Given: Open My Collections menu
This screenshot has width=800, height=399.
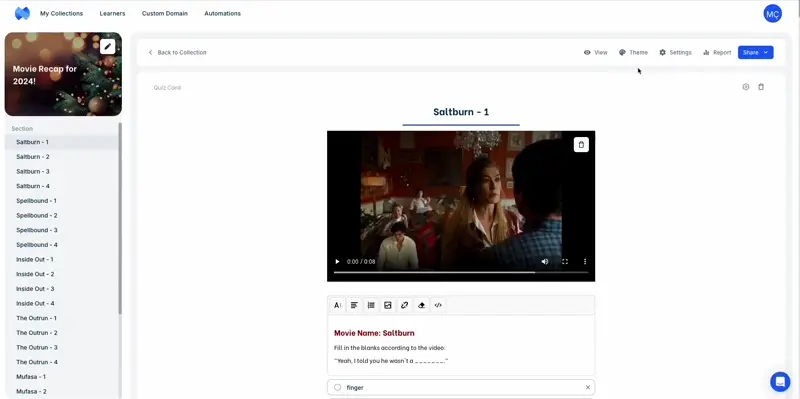Looking at the screenshot, I should point(61,14).
